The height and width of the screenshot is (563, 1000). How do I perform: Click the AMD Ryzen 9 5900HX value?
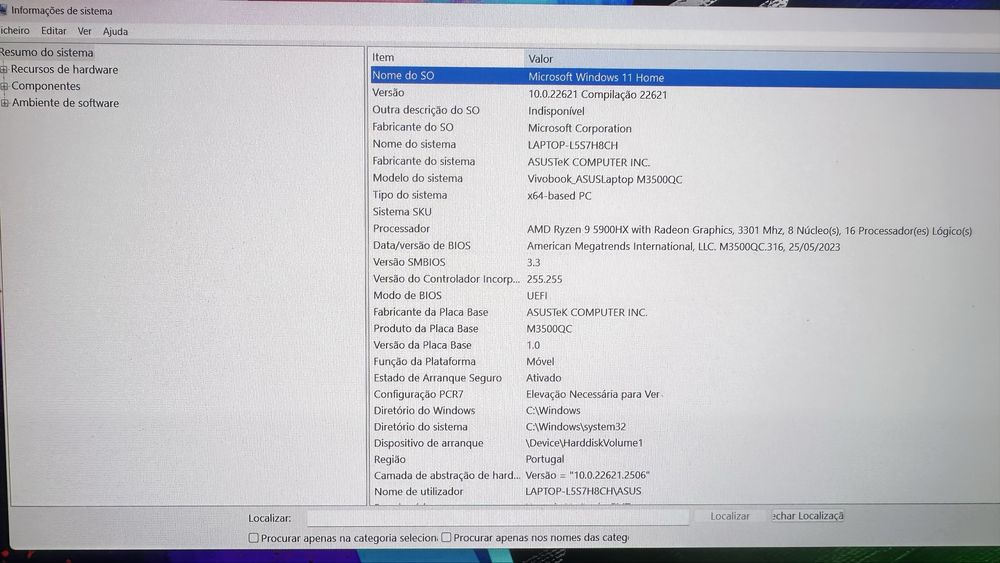749,230
